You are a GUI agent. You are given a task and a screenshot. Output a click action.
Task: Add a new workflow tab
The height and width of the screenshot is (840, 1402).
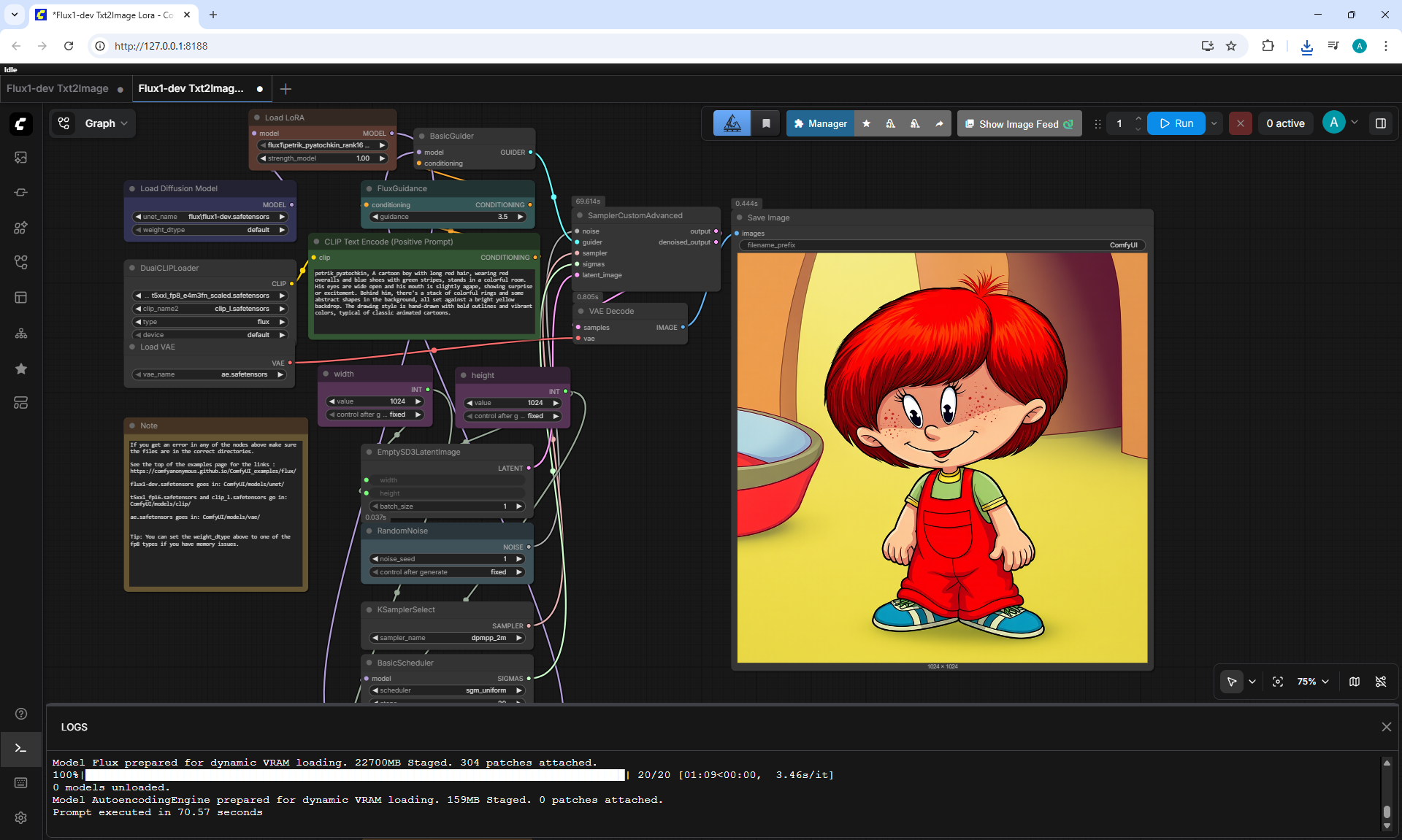pos(286,89)
